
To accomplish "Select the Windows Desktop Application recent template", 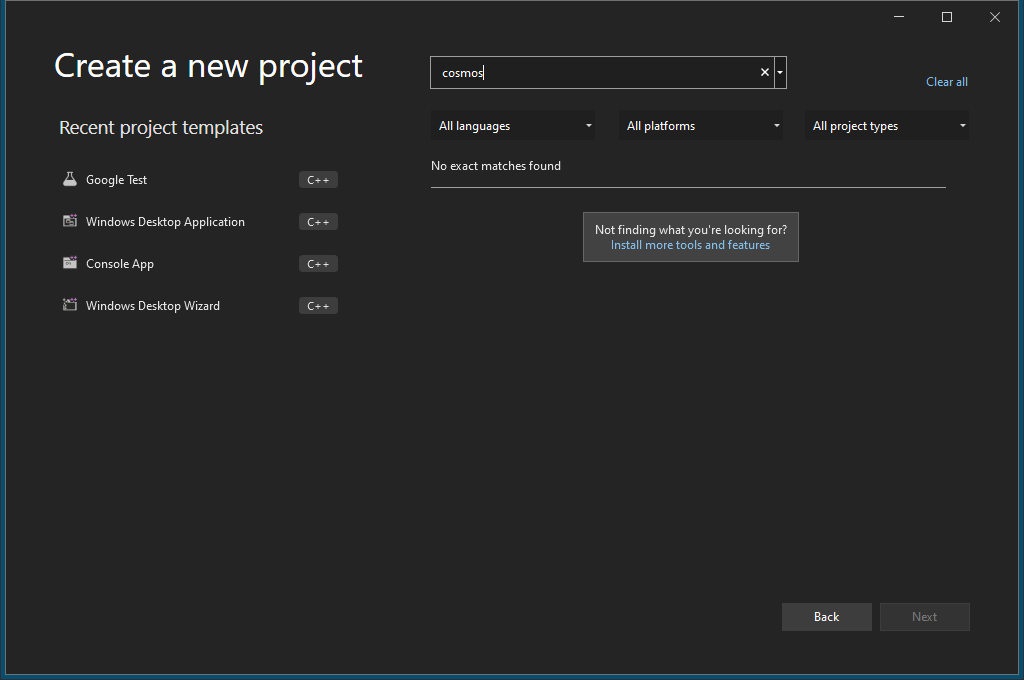I will pos(199,221).
